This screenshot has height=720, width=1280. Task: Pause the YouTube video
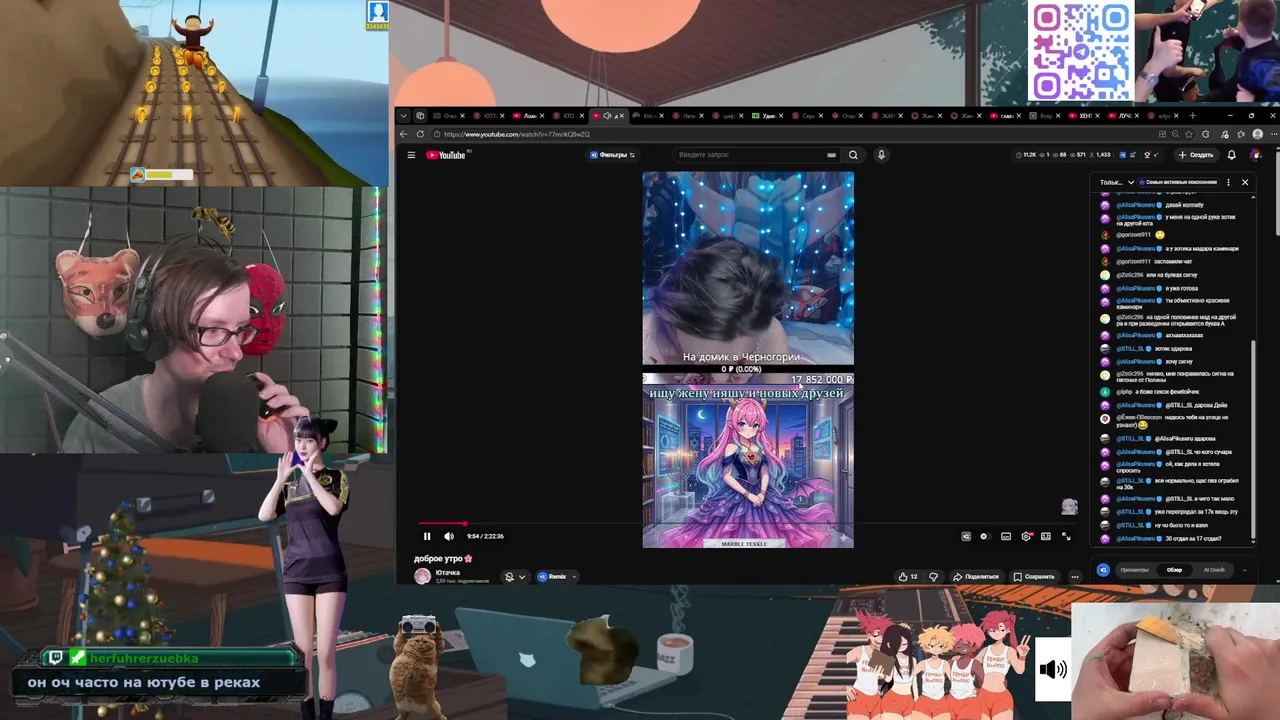[427, 536]
